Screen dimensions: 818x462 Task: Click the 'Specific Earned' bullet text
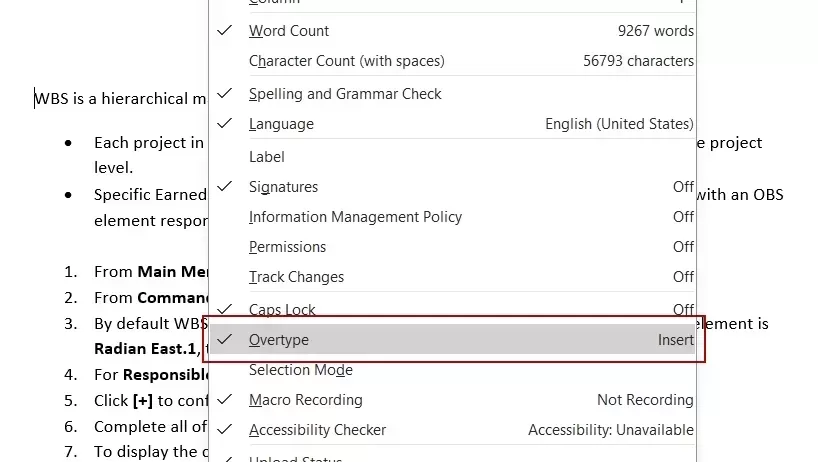pyautogui.click(x=150, y=194)
